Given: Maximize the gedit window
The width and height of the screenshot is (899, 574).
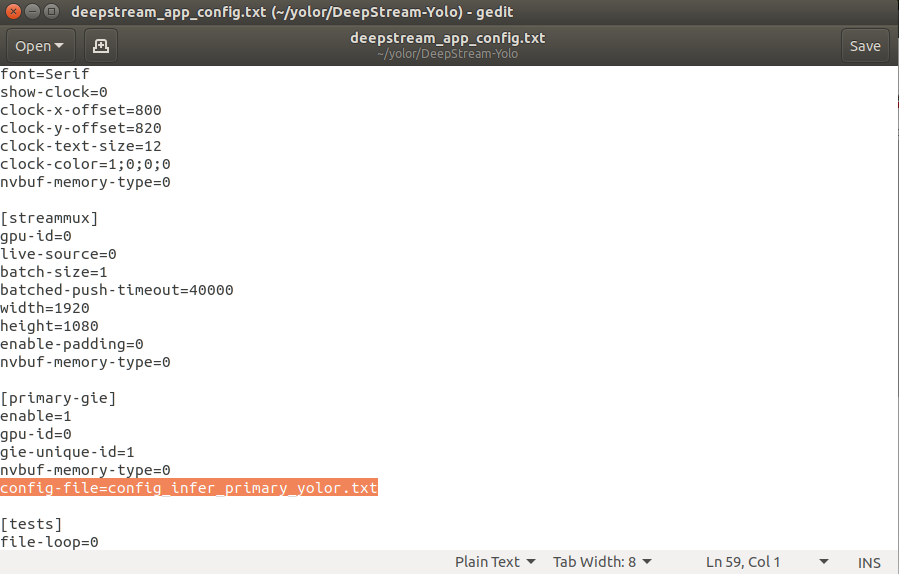Looking at the screenshot, I should click(52, 11).
